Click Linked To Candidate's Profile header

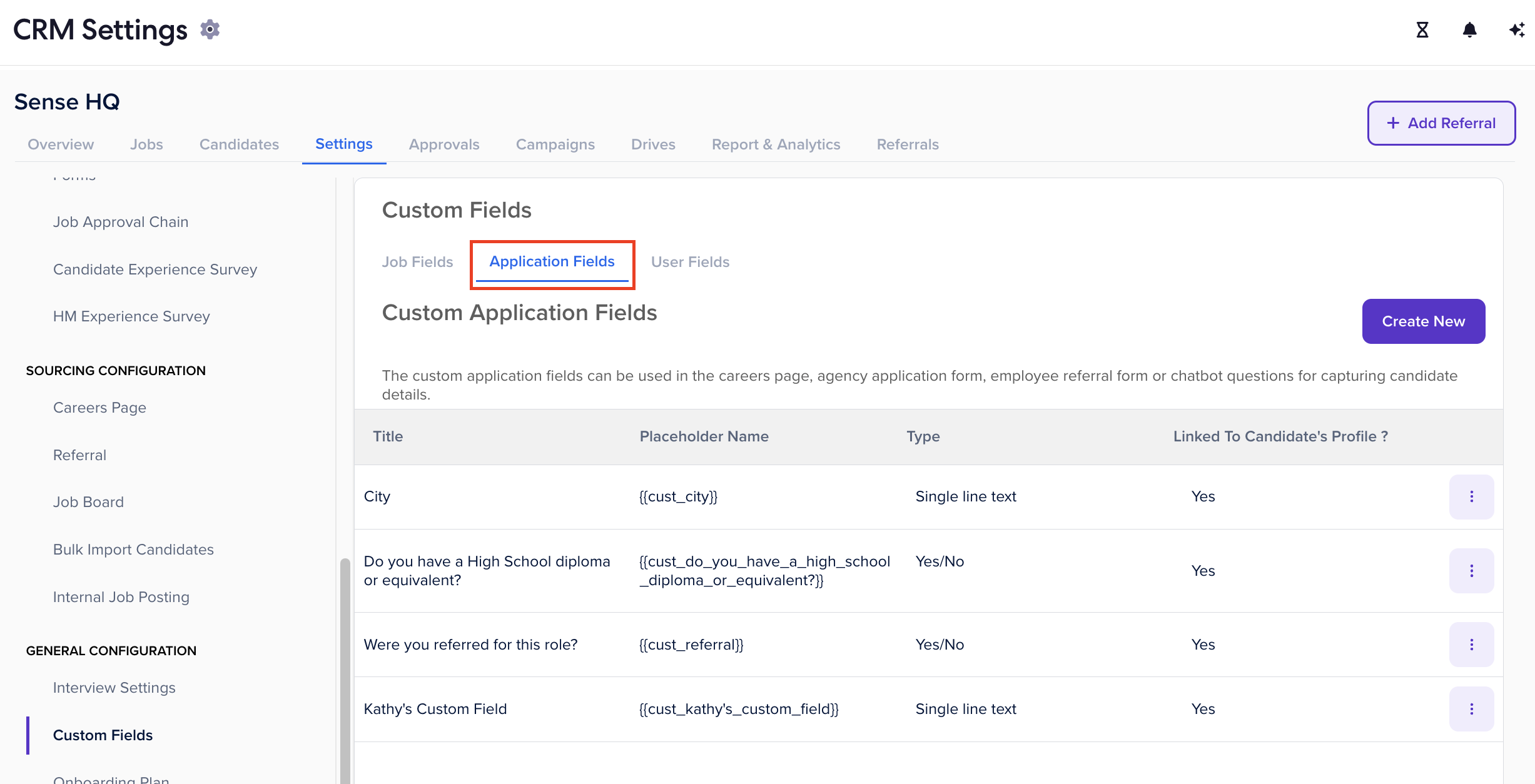click(1280, 436)
